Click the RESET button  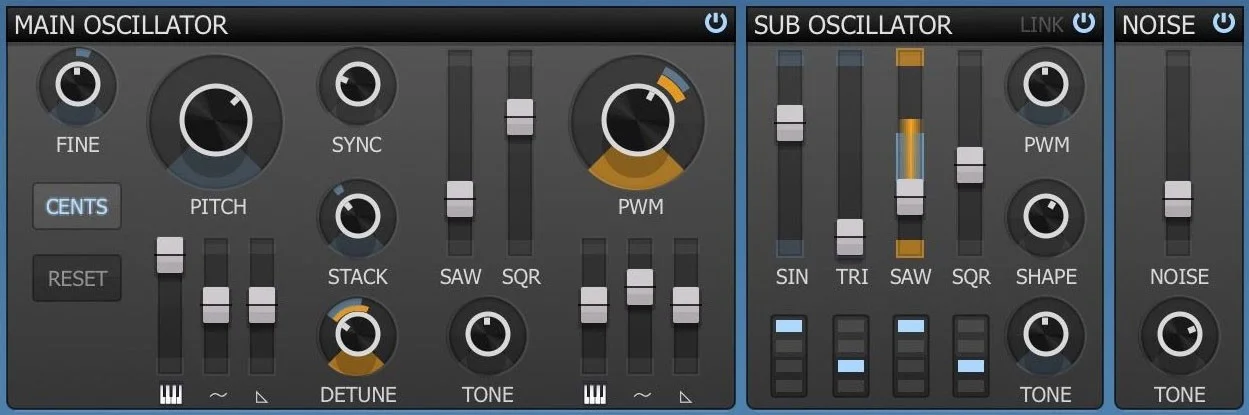click(77, 278)
